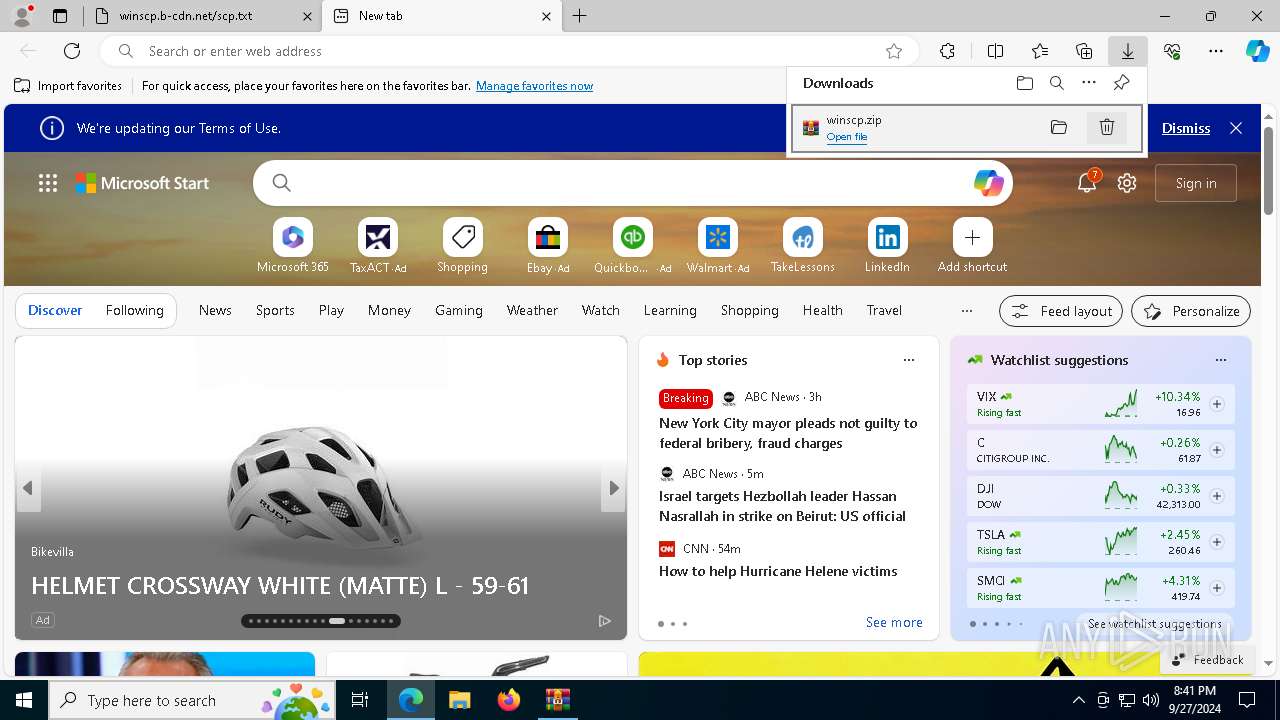Expand more feed categories ellipsis

tap(966, 310)
